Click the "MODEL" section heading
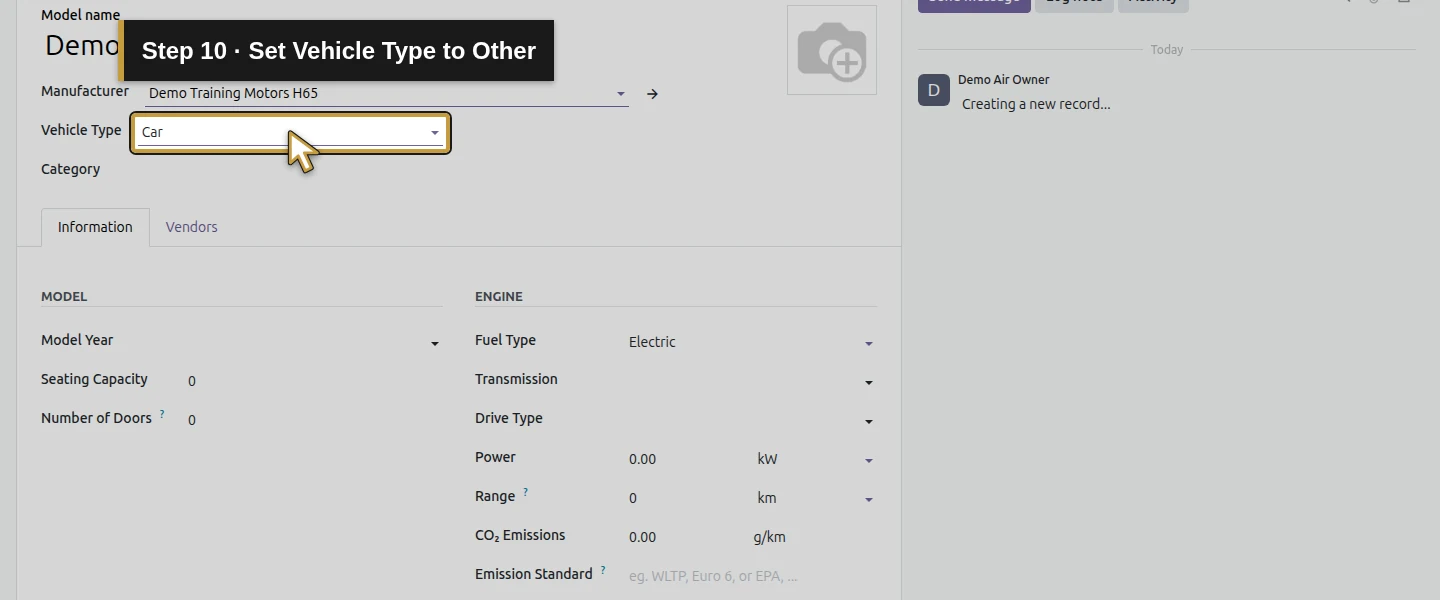Screen dimensions: 1440x600 pos(64,296)
